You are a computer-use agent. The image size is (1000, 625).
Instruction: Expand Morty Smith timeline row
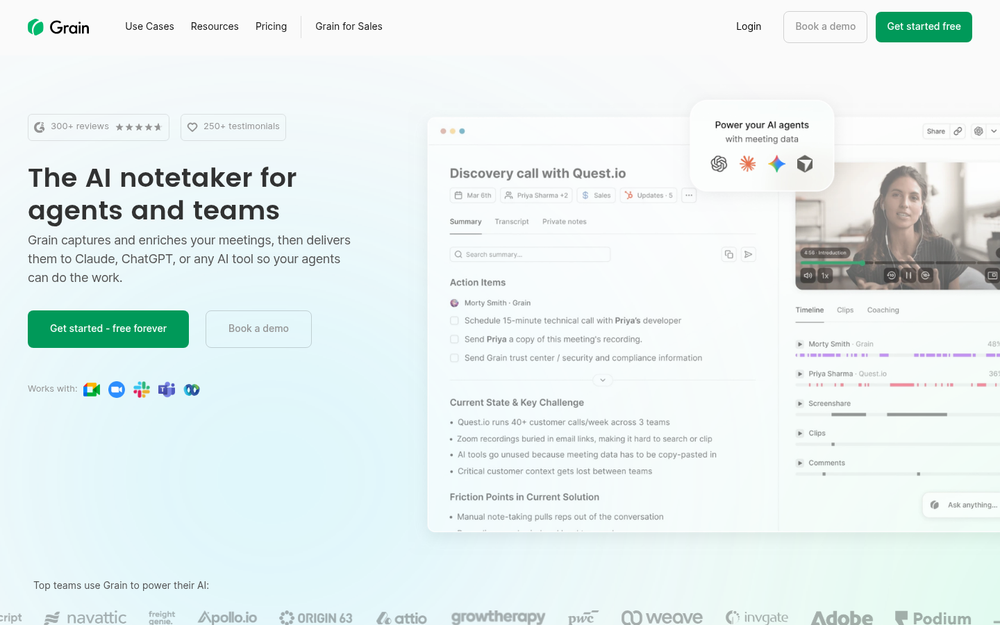pyautogui.click(x=800, y=344)
